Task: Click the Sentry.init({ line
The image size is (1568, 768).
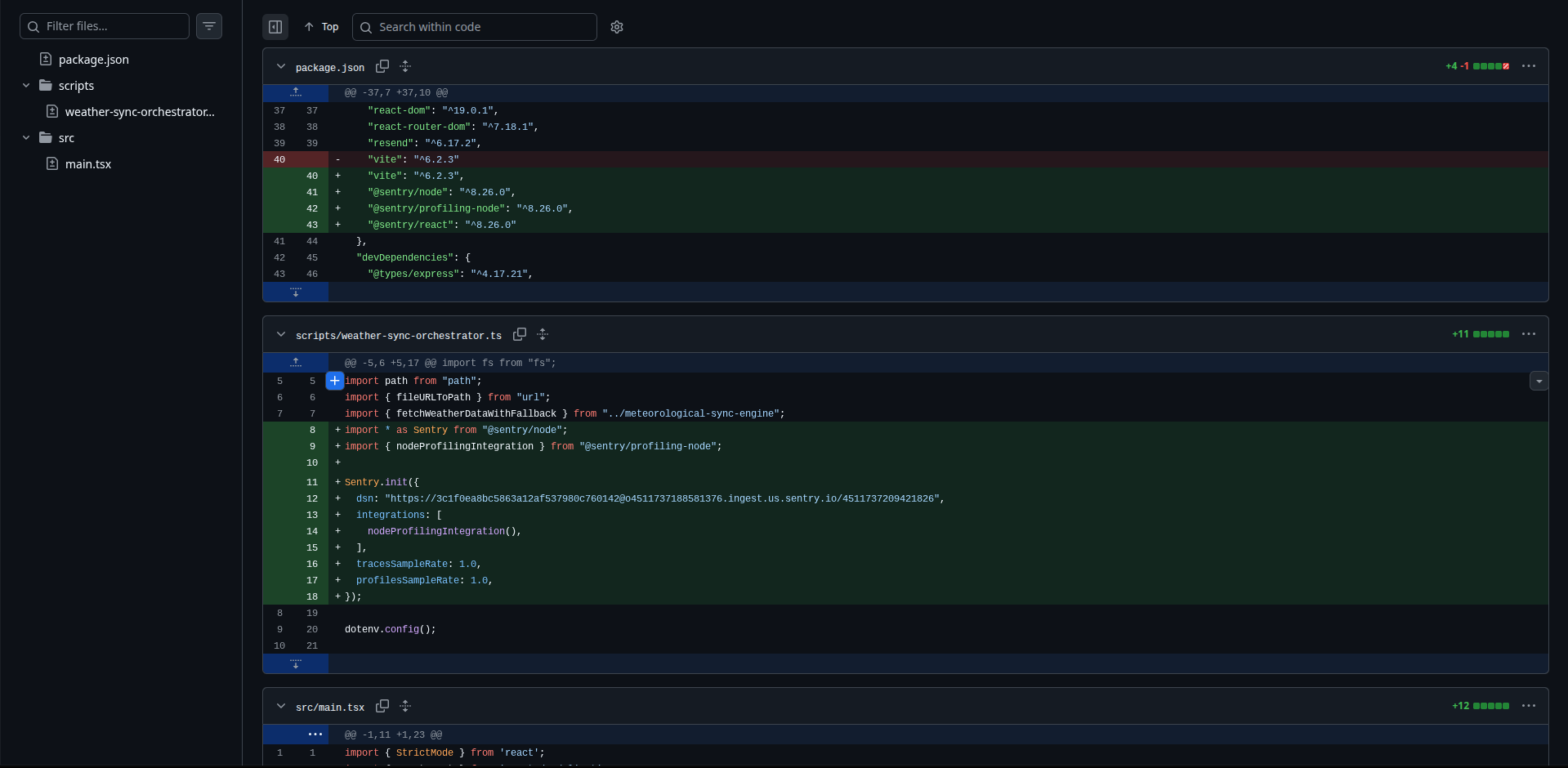Action: coord(905,482)
